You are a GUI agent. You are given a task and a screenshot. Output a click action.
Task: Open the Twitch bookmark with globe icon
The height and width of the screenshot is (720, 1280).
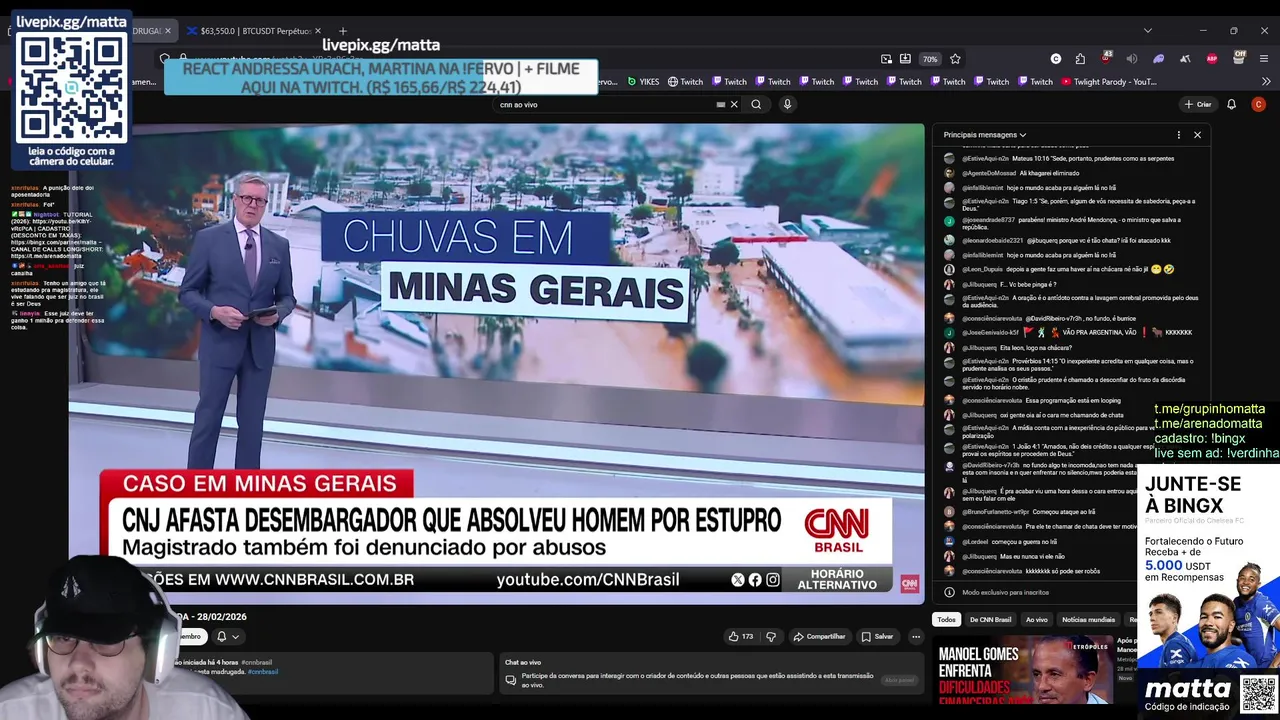pyautogui.click(x=685, y=82)
